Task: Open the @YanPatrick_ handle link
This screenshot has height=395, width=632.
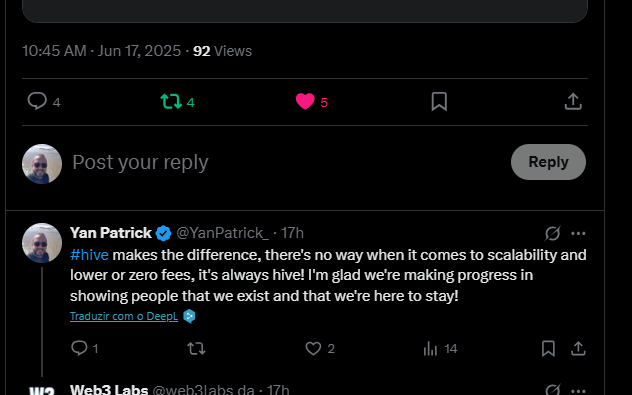Action: pos(222,233)
